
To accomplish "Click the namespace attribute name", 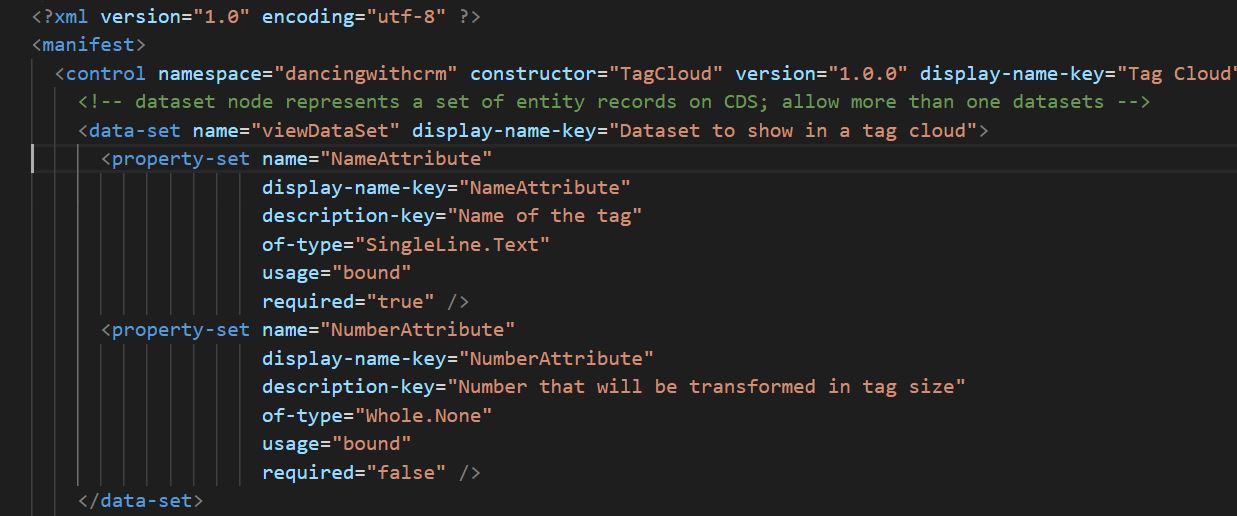I will [210, 74].
